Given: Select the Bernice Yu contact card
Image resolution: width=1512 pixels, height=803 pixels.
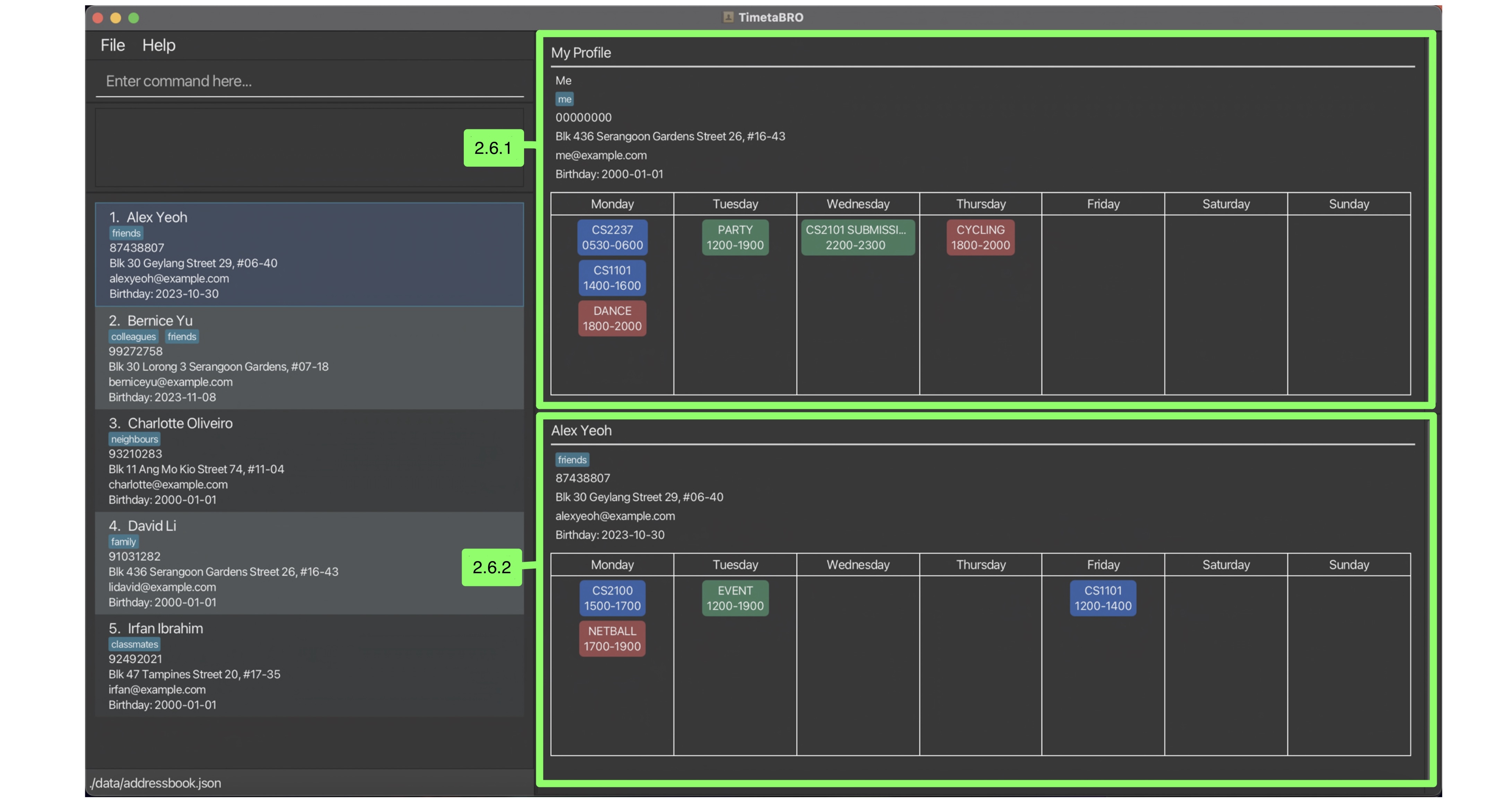Looking at the screenshot, I should pyautogui.click(x=309, y=358).
